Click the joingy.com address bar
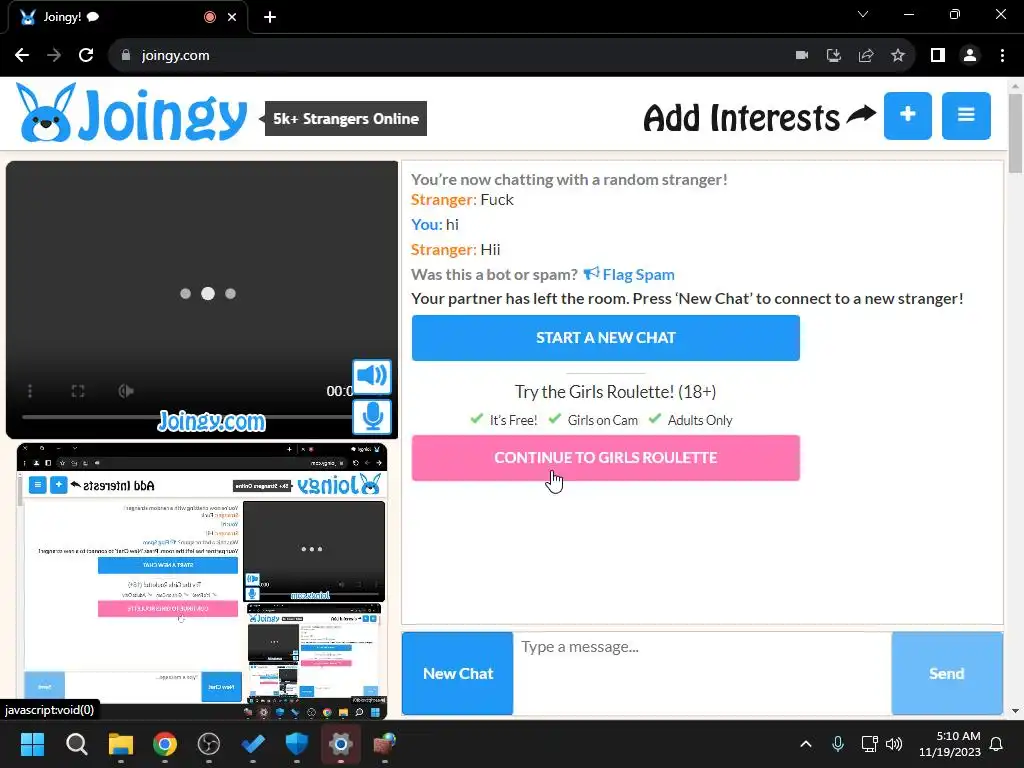 coord(451,56)
